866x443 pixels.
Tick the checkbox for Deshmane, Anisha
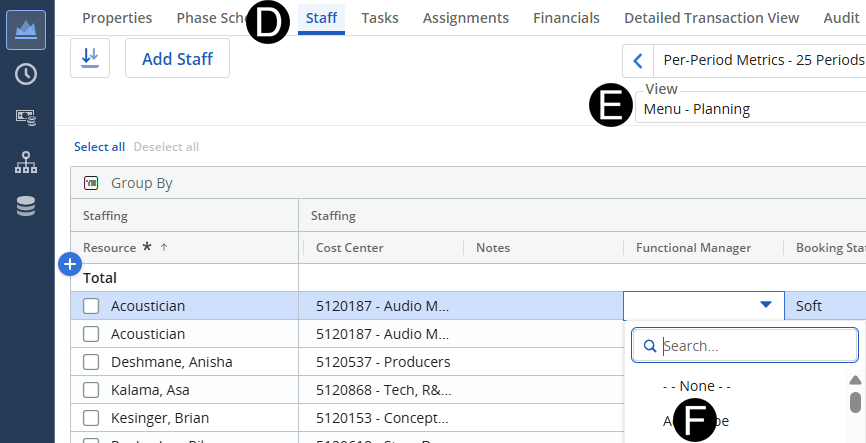[x=91, y=362]
